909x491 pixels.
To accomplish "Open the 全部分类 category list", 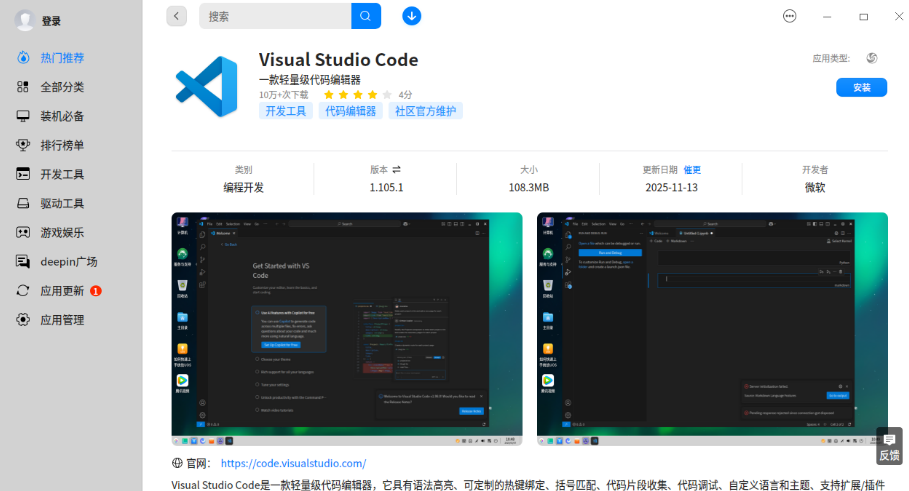I will pyautogui.click(x=62, y=87).
